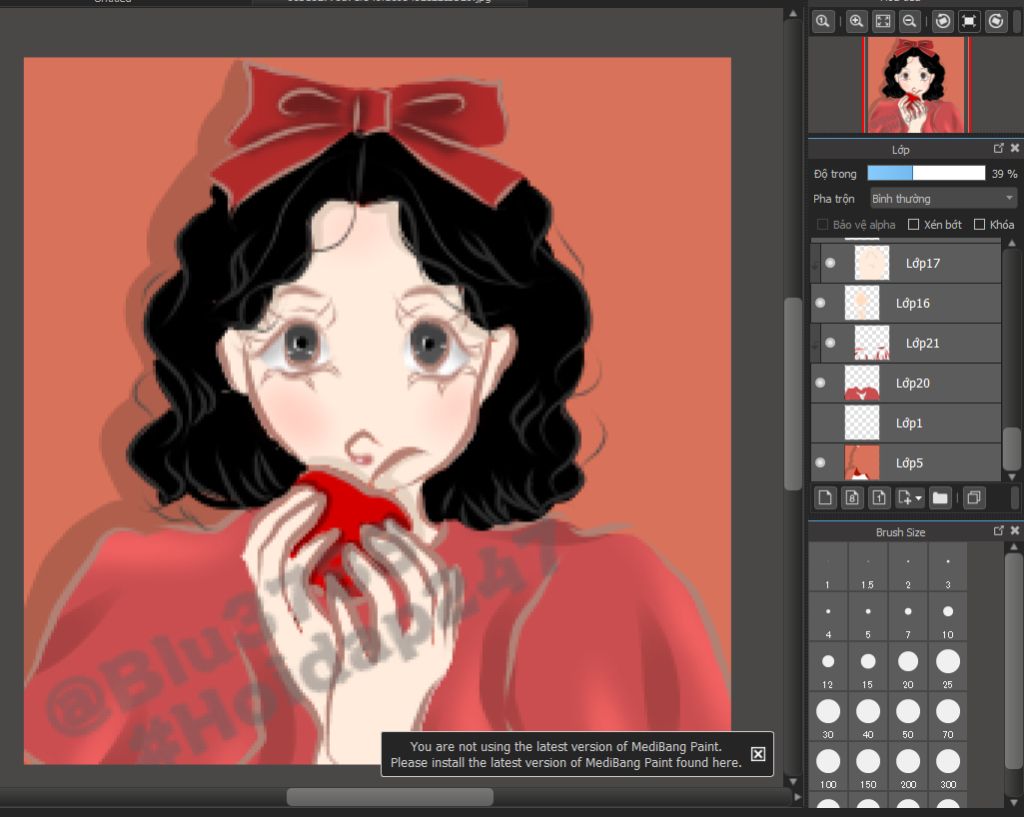This screenshot has height=817, width=1024.
Task: Hide layer Lớp16
Action: (x=820, y=303)
